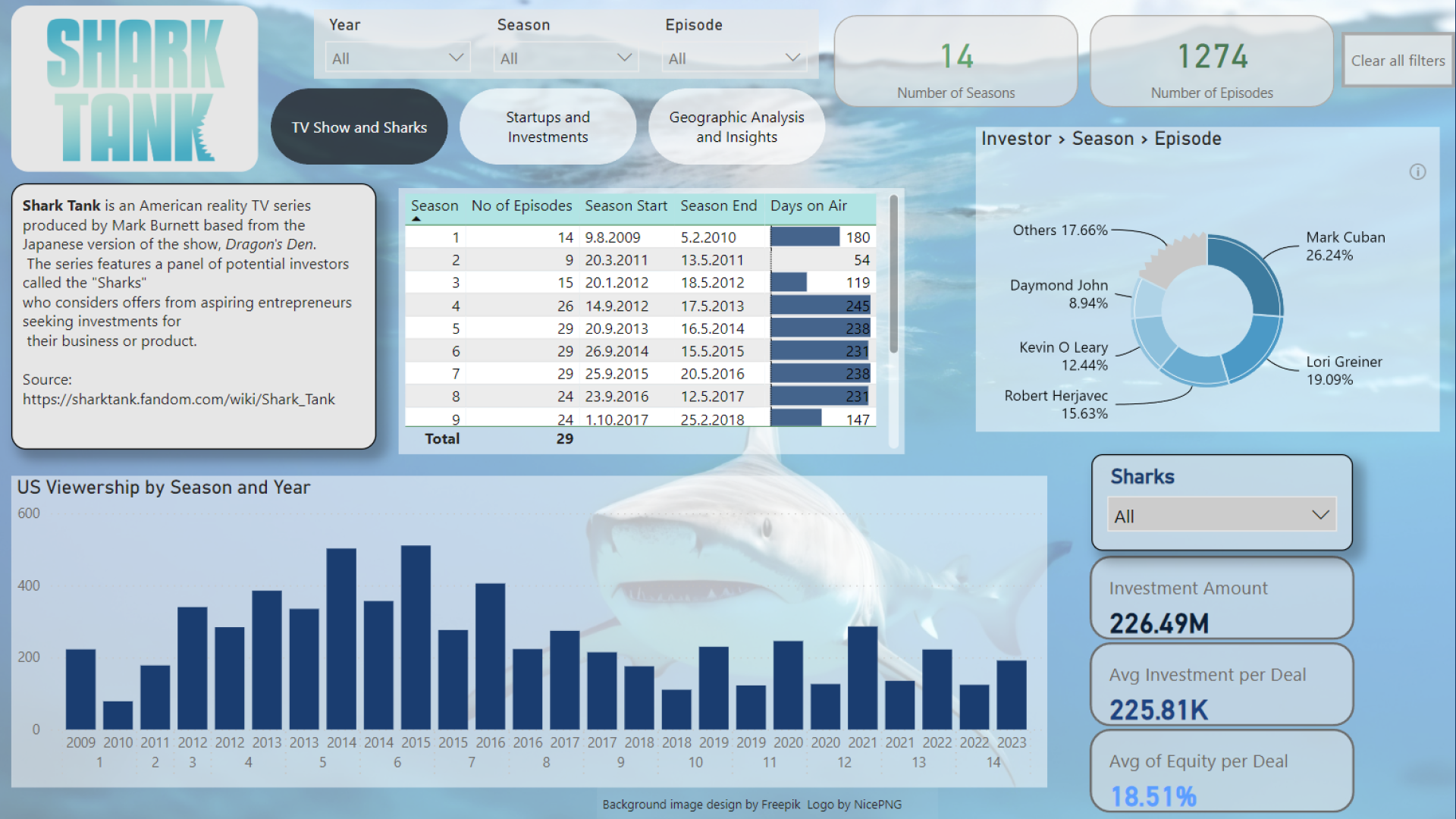This screenshot has width=1456, height=819.
Task: Click the Season column header
Action: 435,206
